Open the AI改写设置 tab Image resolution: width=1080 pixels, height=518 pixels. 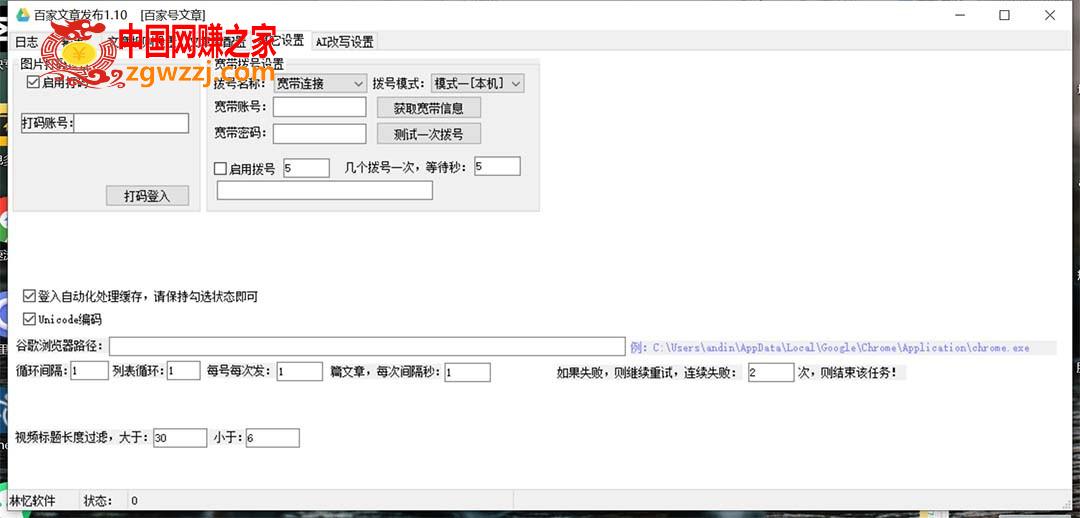point(344,41)
